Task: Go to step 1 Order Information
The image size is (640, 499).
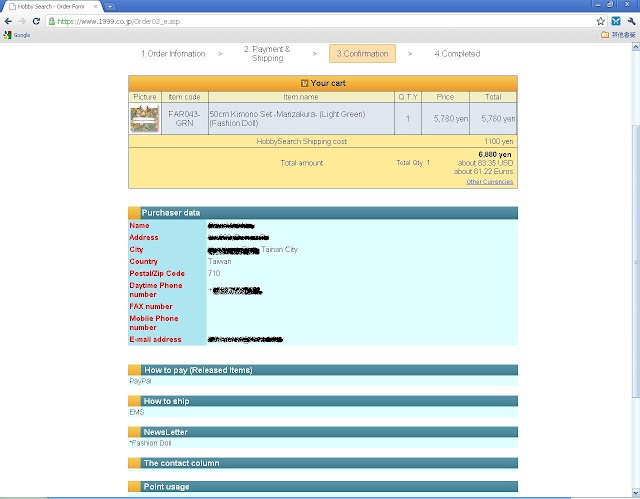Action: tap(173, 54)
